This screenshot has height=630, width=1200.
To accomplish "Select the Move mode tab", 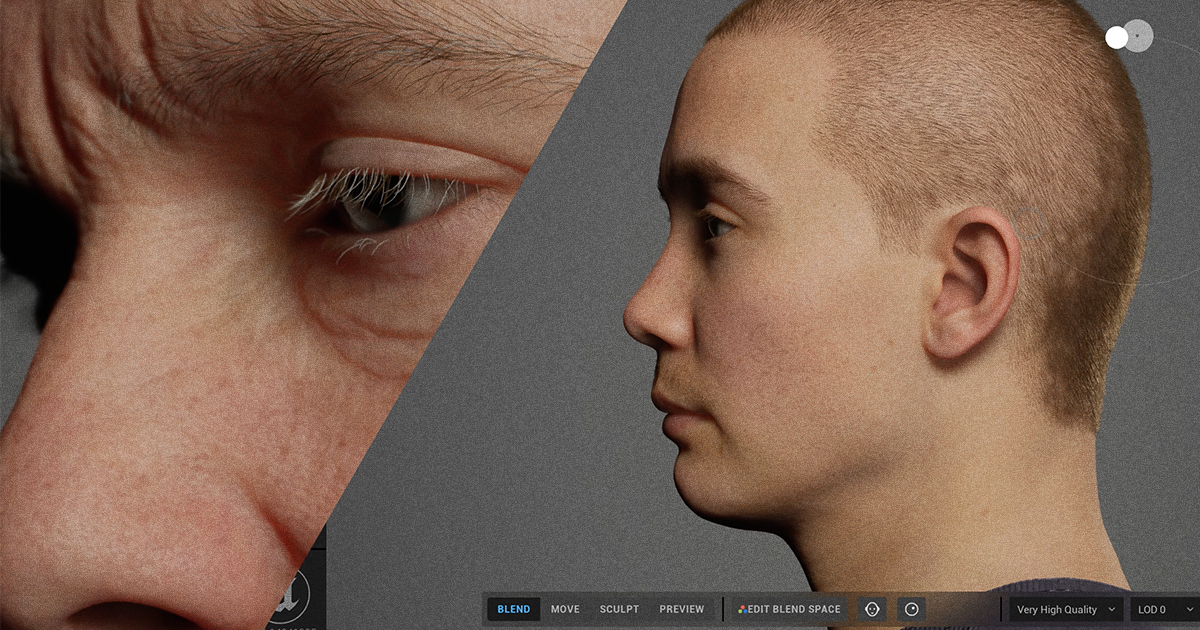I will click(565, 609).
